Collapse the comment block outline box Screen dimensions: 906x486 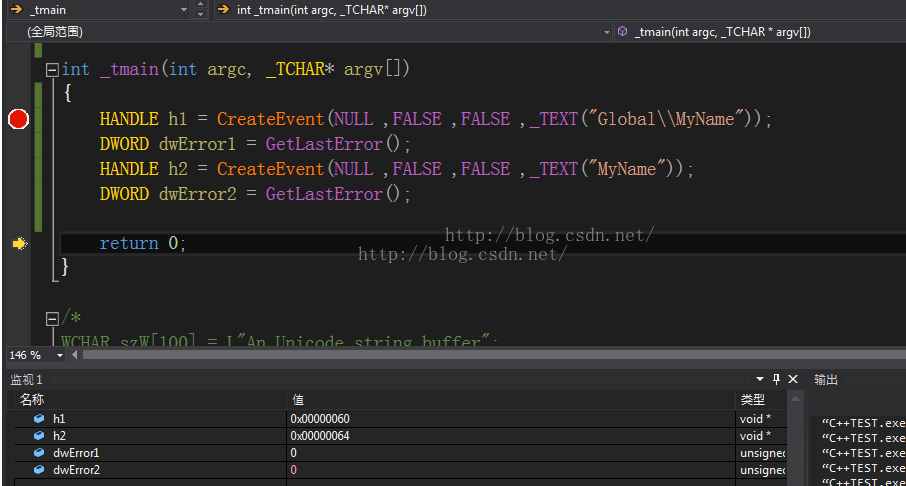coord(52,318)
